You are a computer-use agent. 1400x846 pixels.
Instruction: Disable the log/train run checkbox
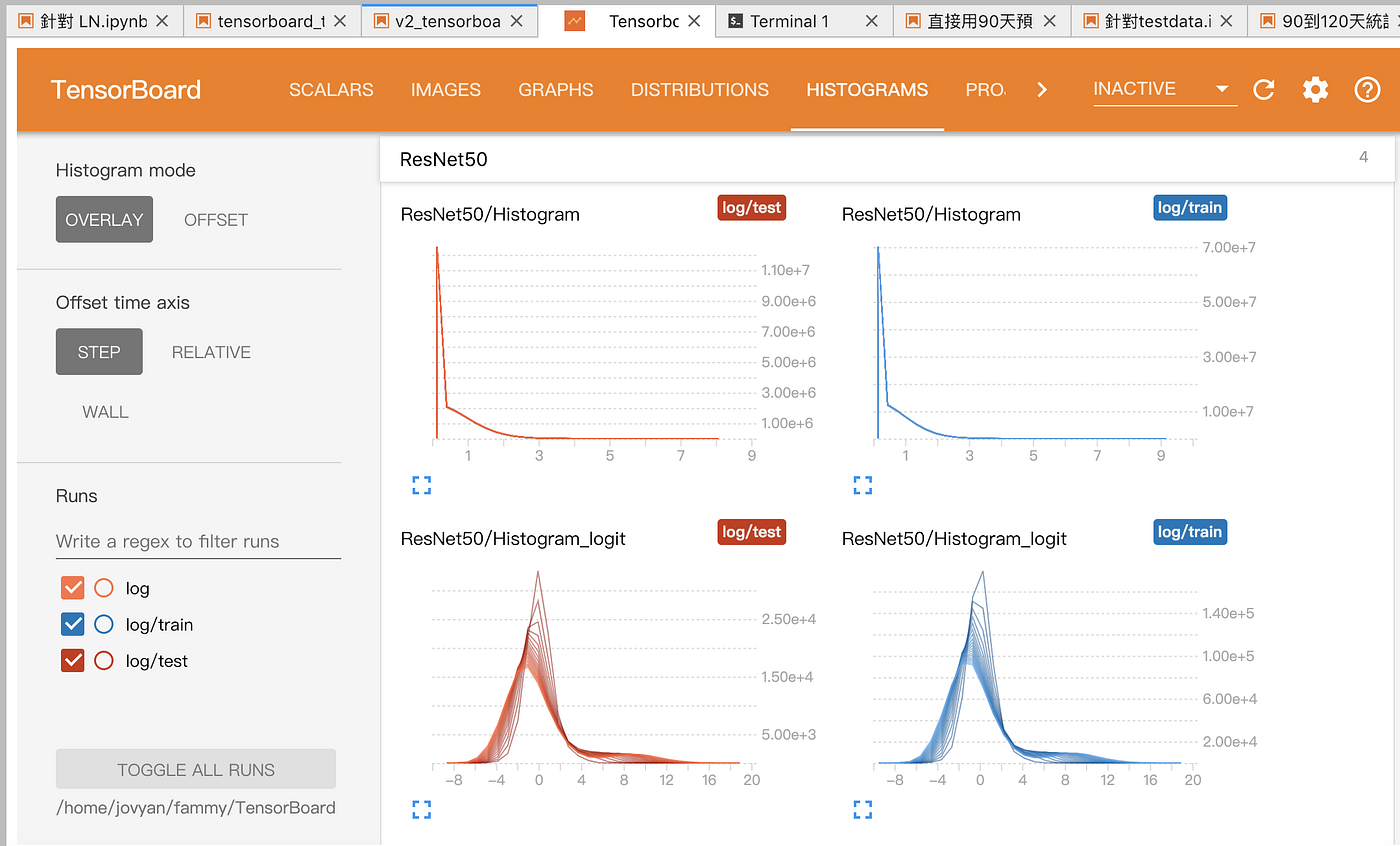72,624
